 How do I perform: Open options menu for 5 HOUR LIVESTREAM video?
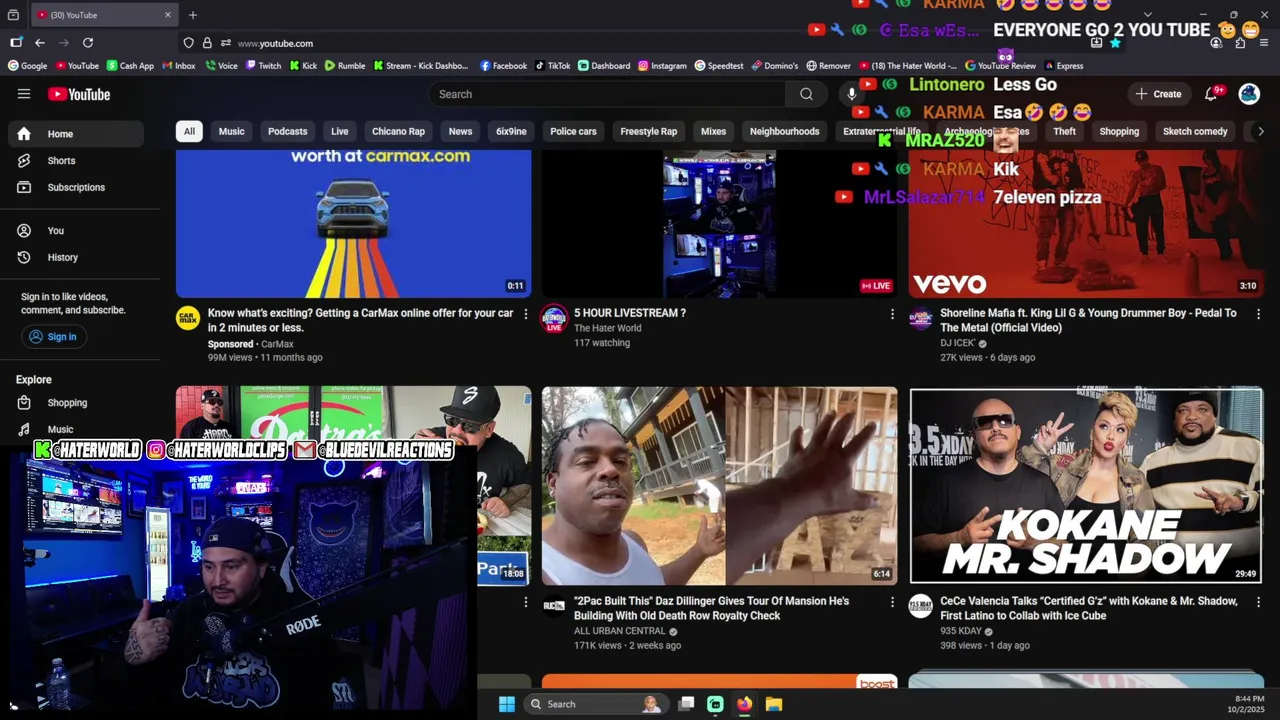pyautogui.click(x=892, y=314)
